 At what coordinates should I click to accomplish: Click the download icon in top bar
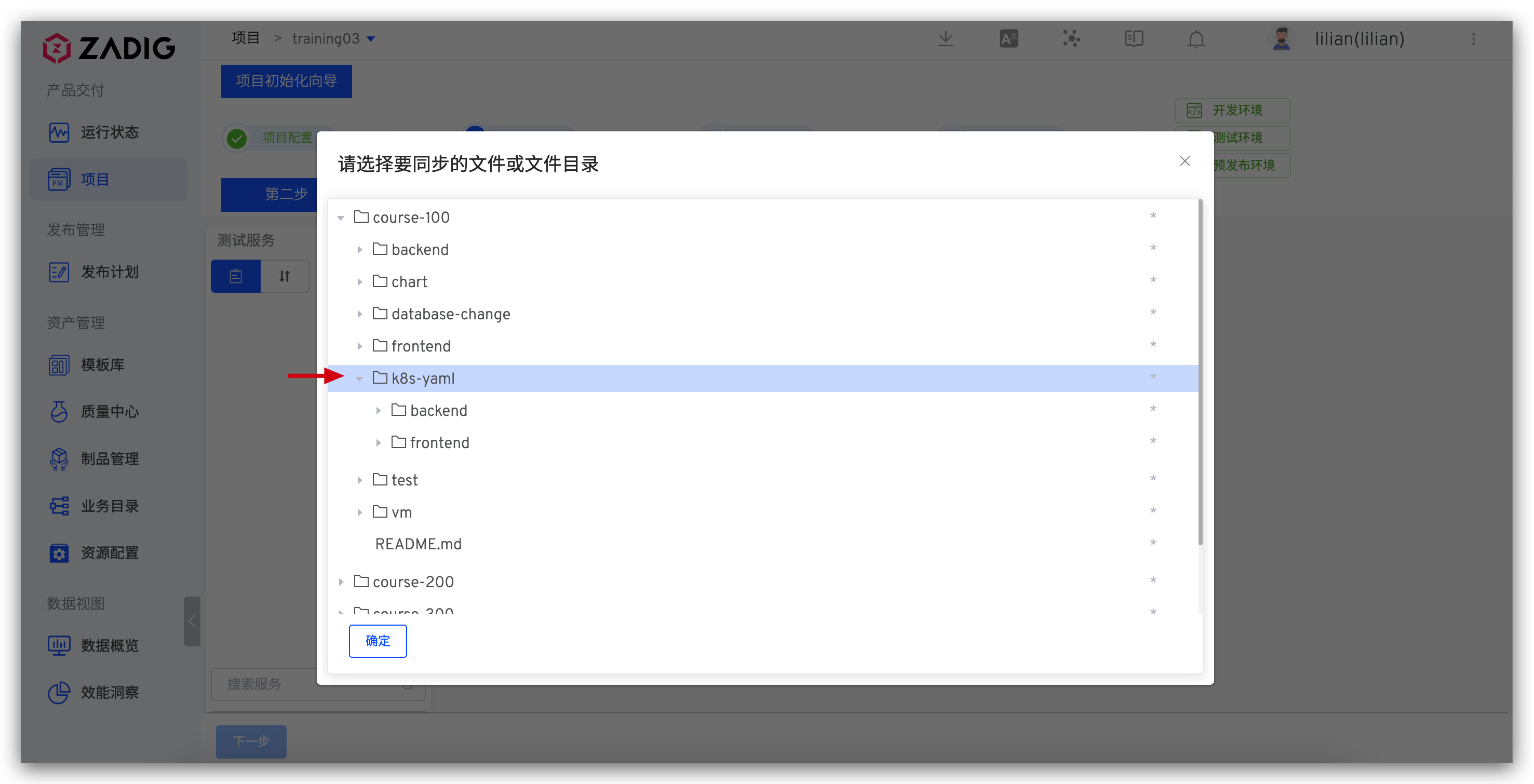(946, 39)
